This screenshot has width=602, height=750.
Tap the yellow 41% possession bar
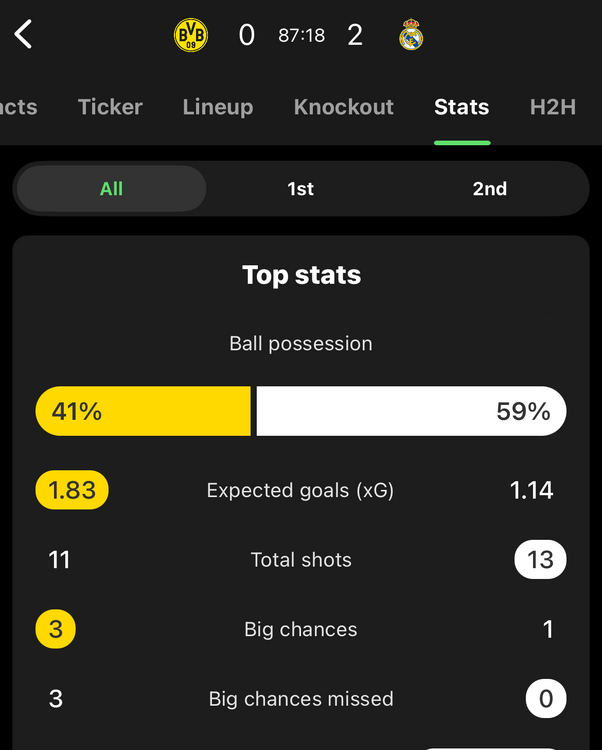tap(143, 411)
